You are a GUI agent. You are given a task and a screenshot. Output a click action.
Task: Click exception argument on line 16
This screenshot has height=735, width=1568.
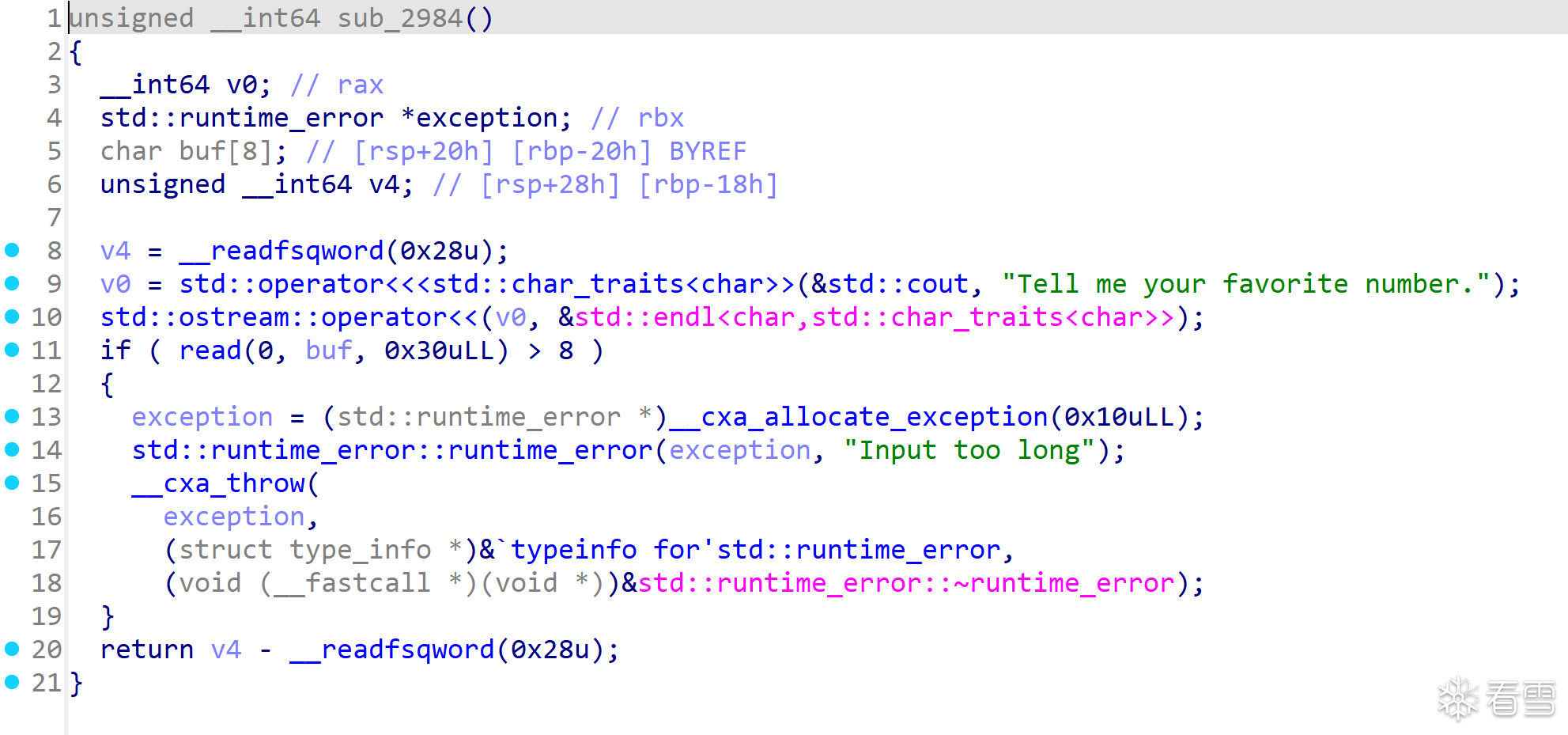pyautogui.click(x=233, y=517)
